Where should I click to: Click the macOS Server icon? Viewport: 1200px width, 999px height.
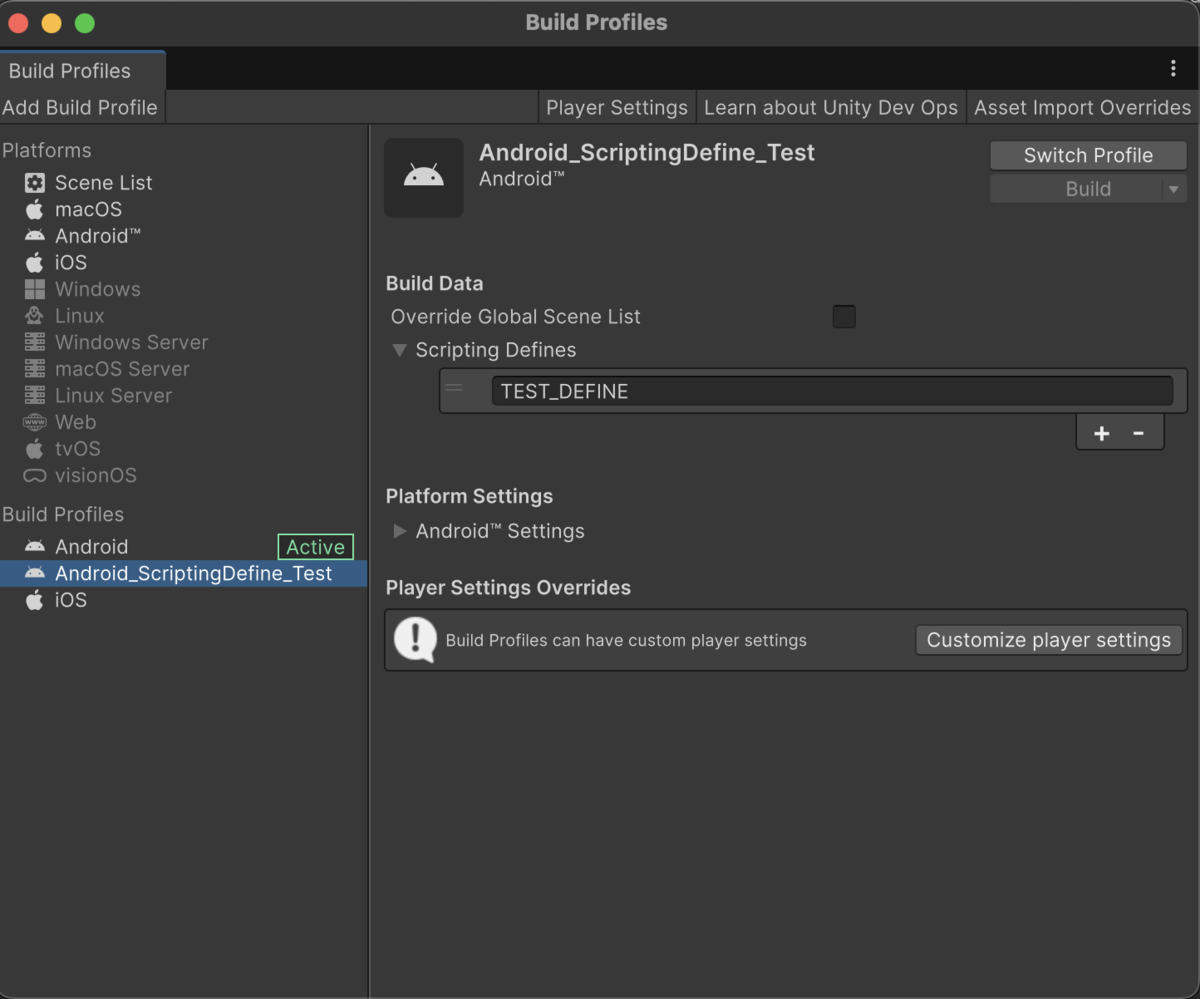[35, 369]
